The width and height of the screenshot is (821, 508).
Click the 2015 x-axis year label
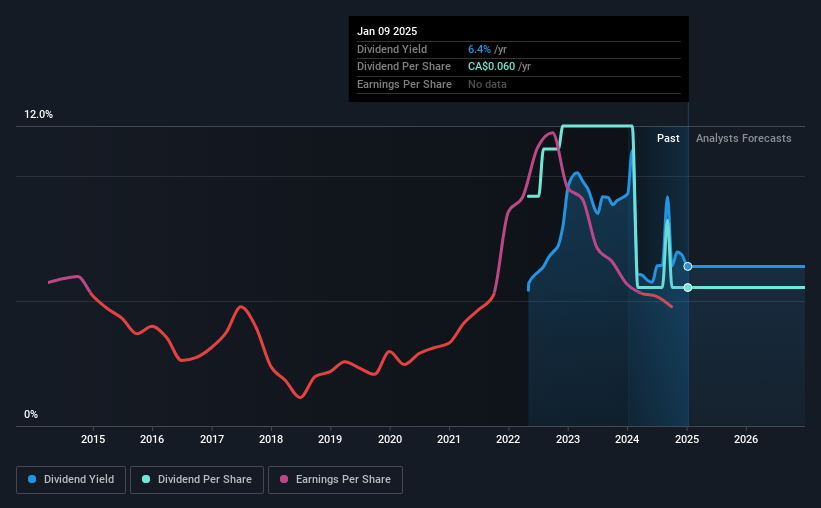(x=93, y=439)
